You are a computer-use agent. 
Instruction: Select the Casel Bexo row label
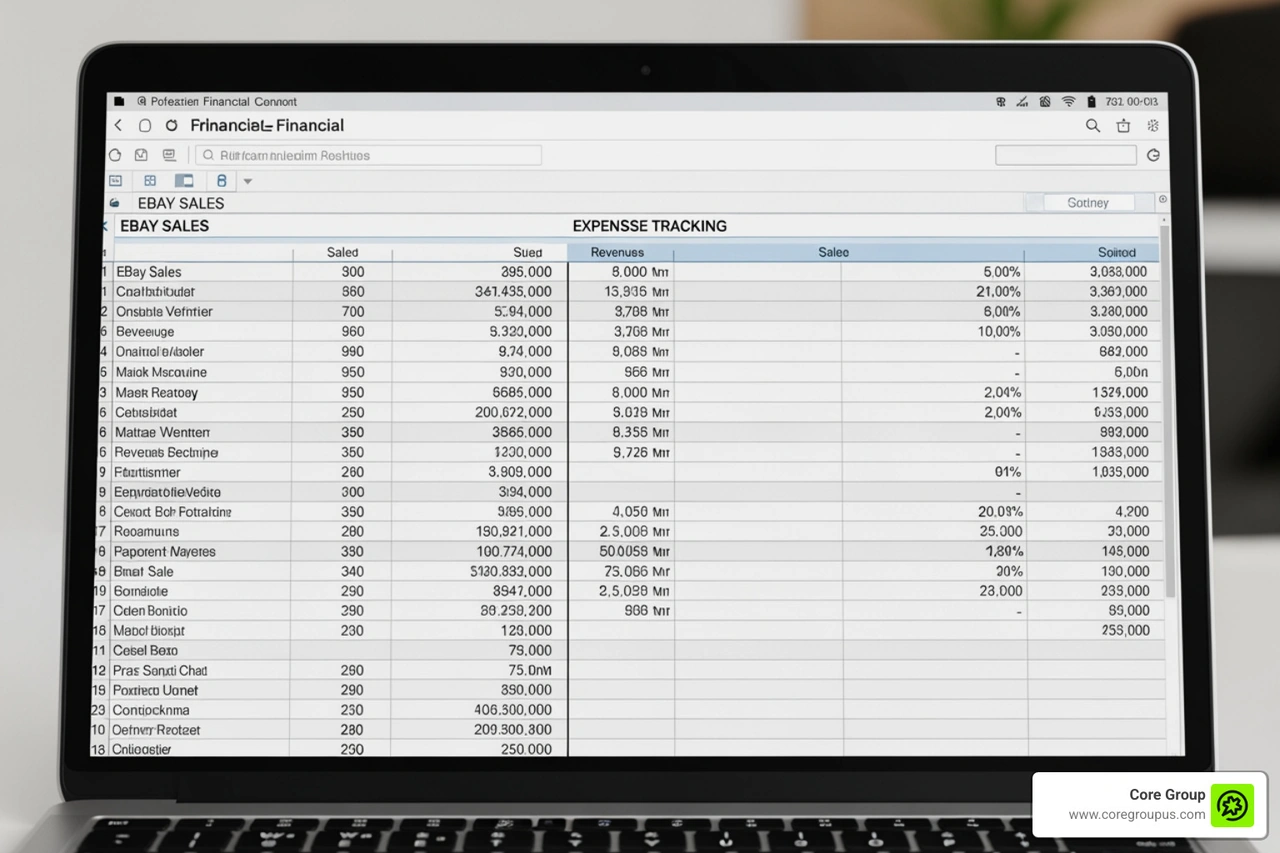click(145, 651)
